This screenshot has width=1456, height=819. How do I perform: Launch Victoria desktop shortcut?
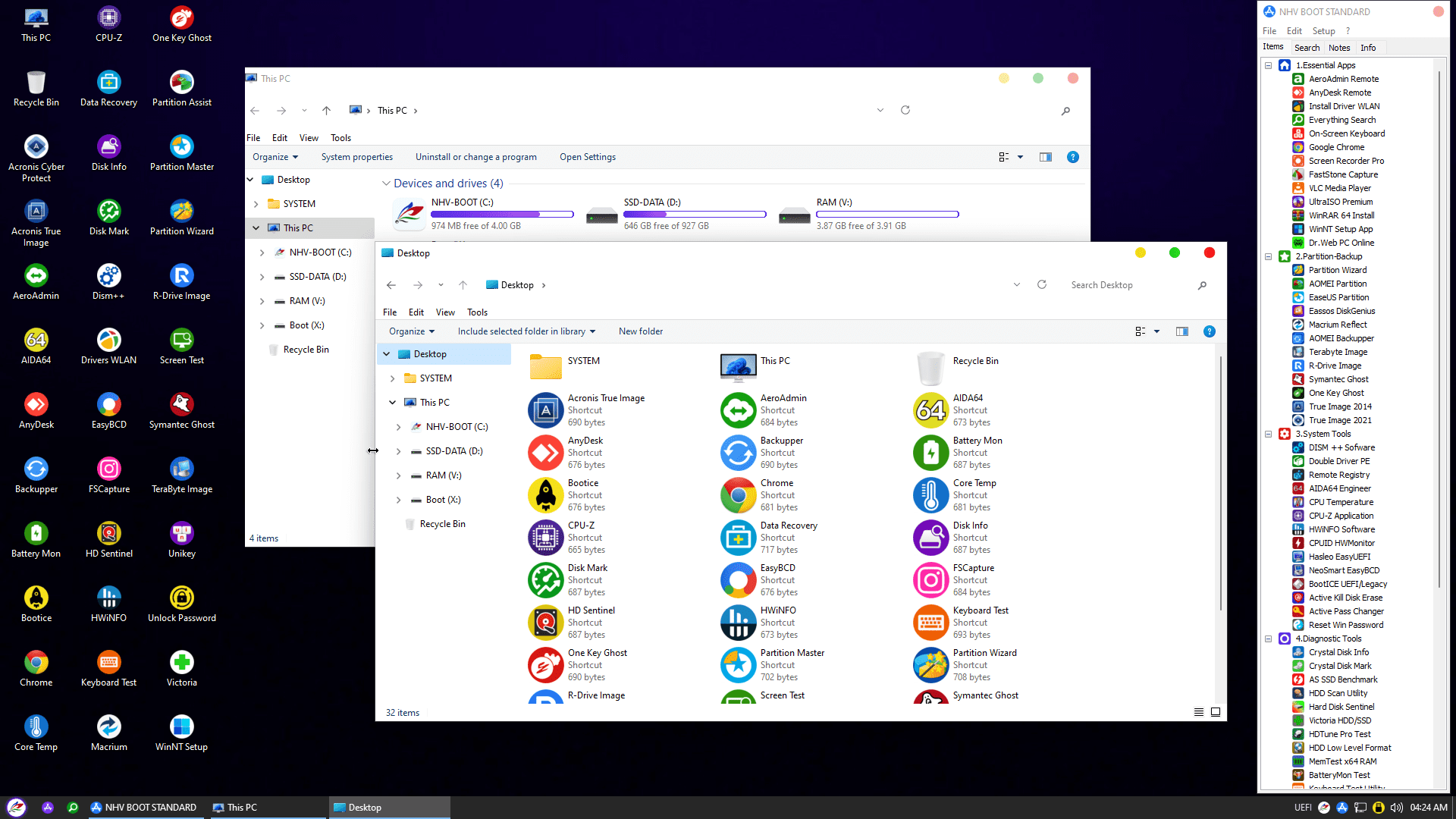click(181, 668)
